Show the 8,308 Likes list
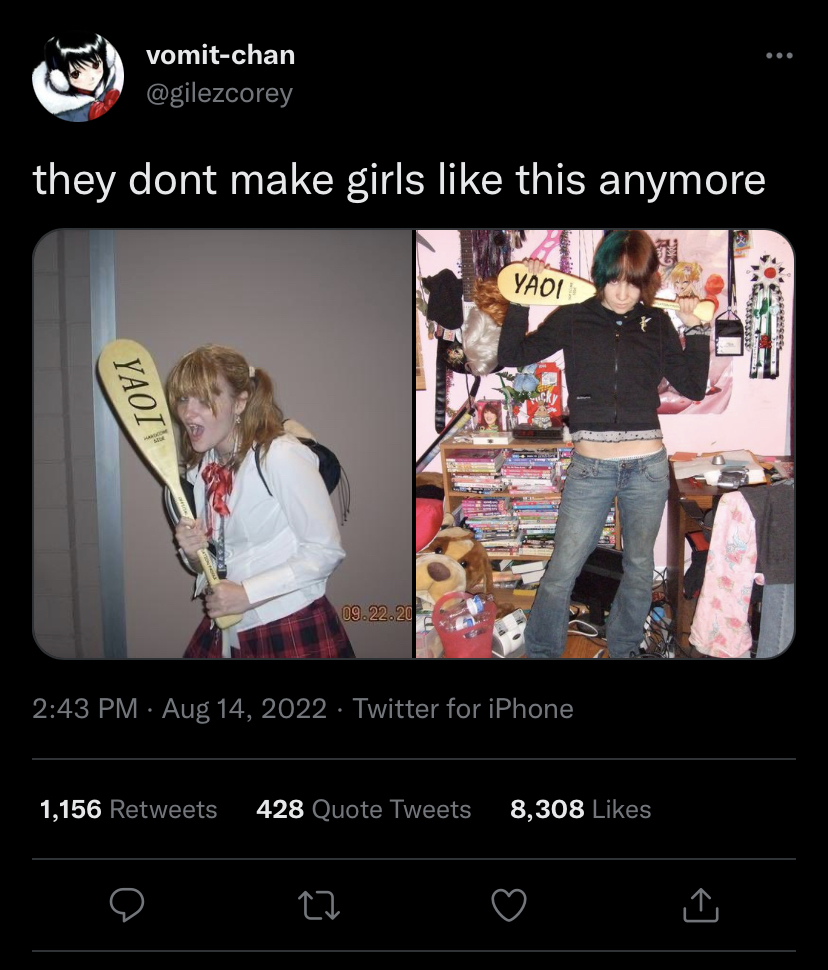 (x=580, y=809)
